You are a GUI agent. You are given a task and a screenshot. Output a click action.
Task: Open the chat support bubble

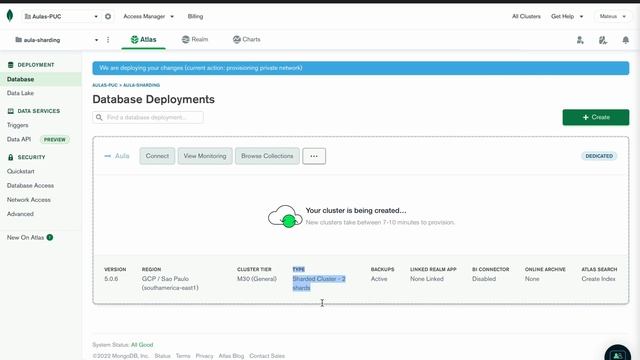(618, 354)
